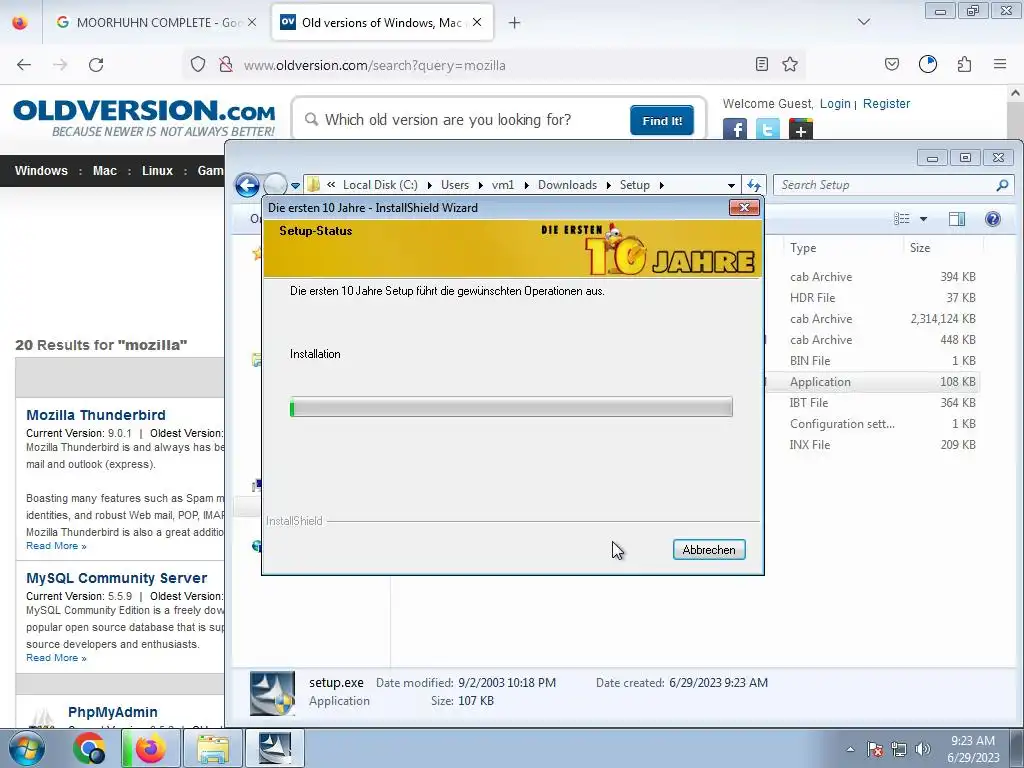
Task: Open a new Firefox tab
Action: tap(515, 23)
